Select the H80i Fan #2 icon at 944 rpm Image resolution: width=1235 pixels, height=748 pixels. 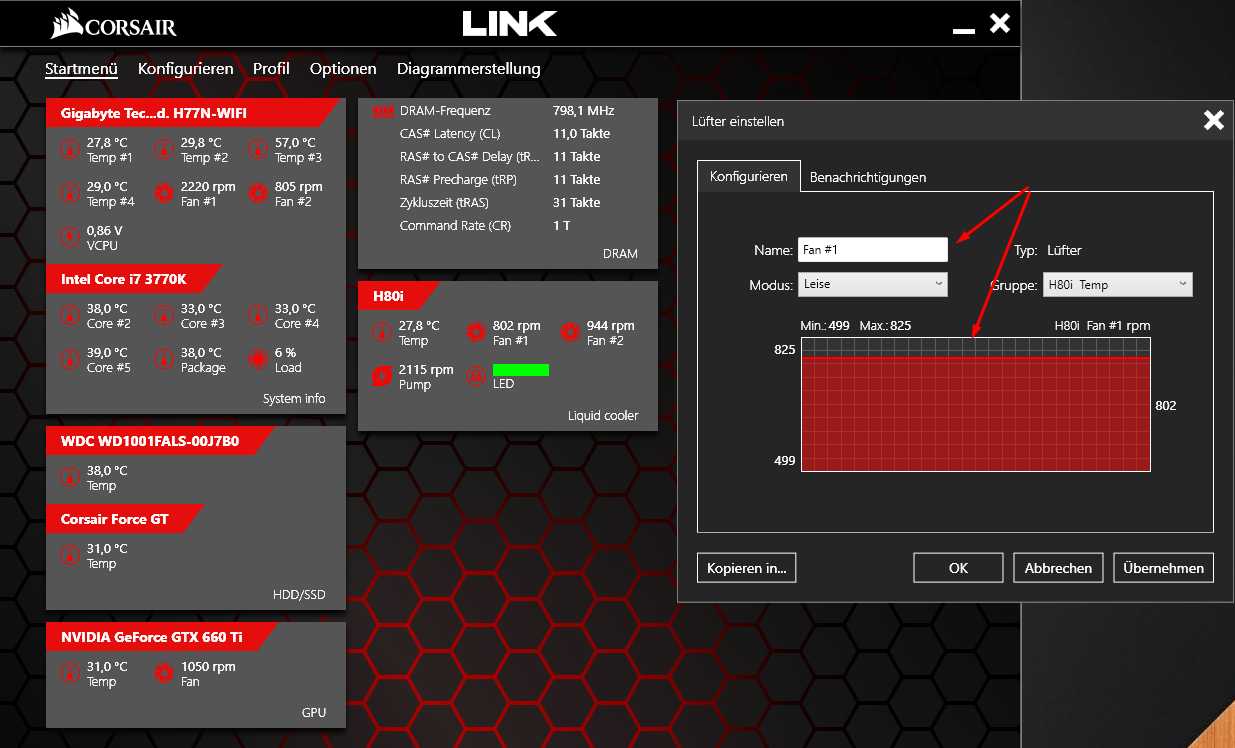[x=569, y=333]
